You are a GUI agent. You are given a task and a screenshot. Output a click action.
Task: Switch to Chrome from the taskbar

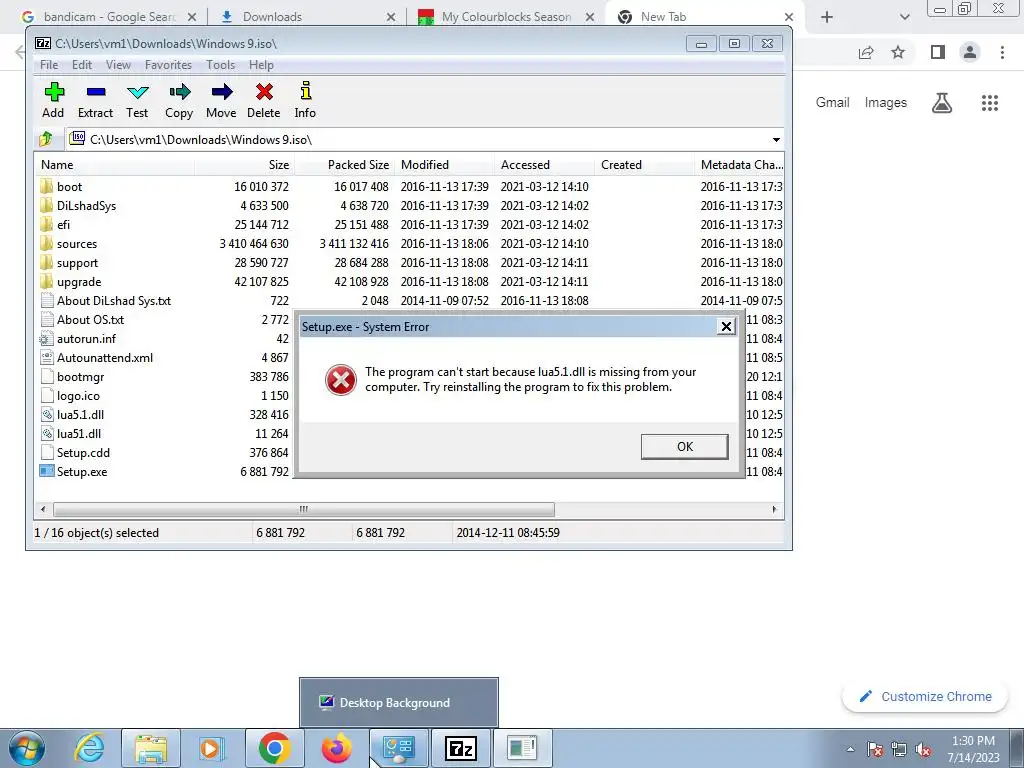(274, 748)
